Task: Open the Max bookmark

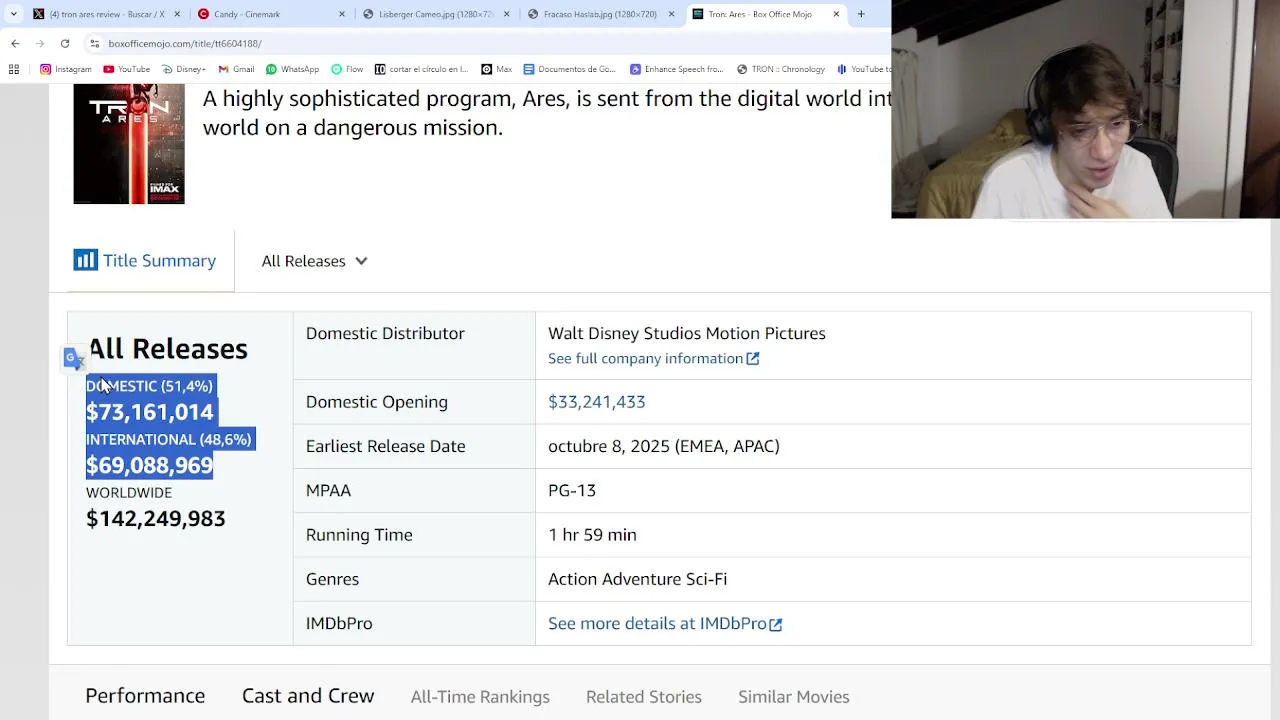Action: [496, 69]
